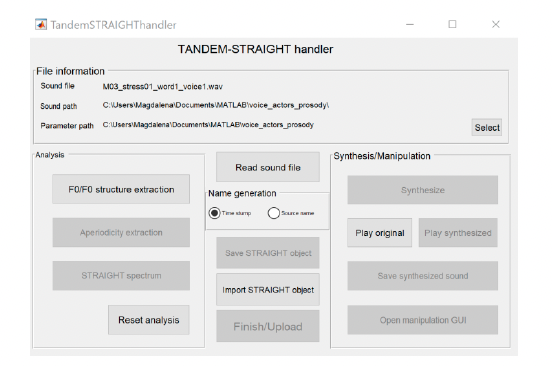Choose the Source name radio option
Screen dimensions: 552x366
[274, 213]
